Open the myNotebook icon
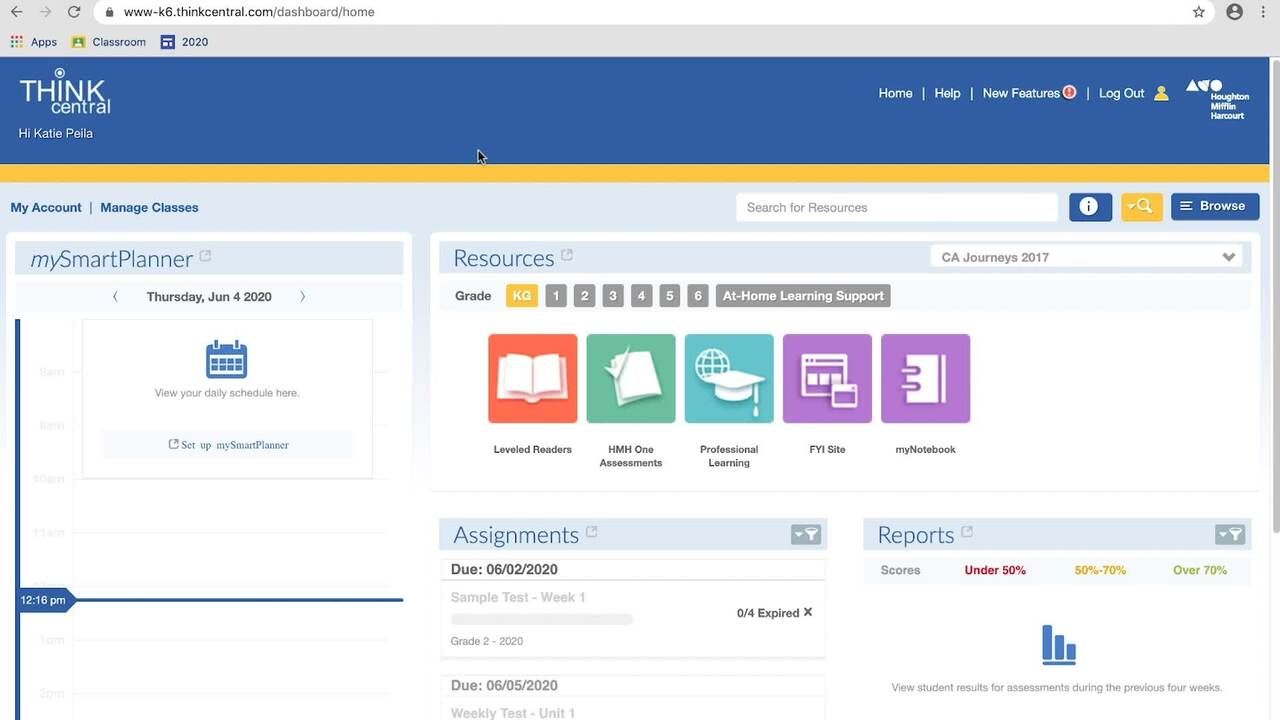The width and height of the screenshot is (1280, 720). point(925,378)
